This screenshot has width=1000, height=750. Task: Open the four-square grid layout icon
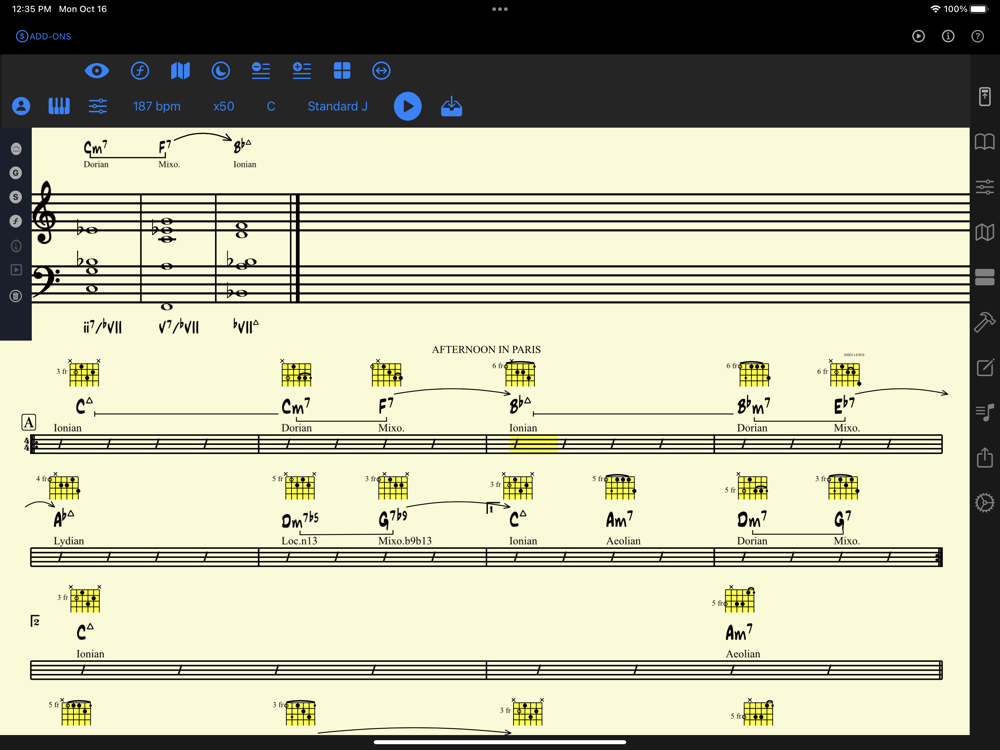[x=342, y=71]
